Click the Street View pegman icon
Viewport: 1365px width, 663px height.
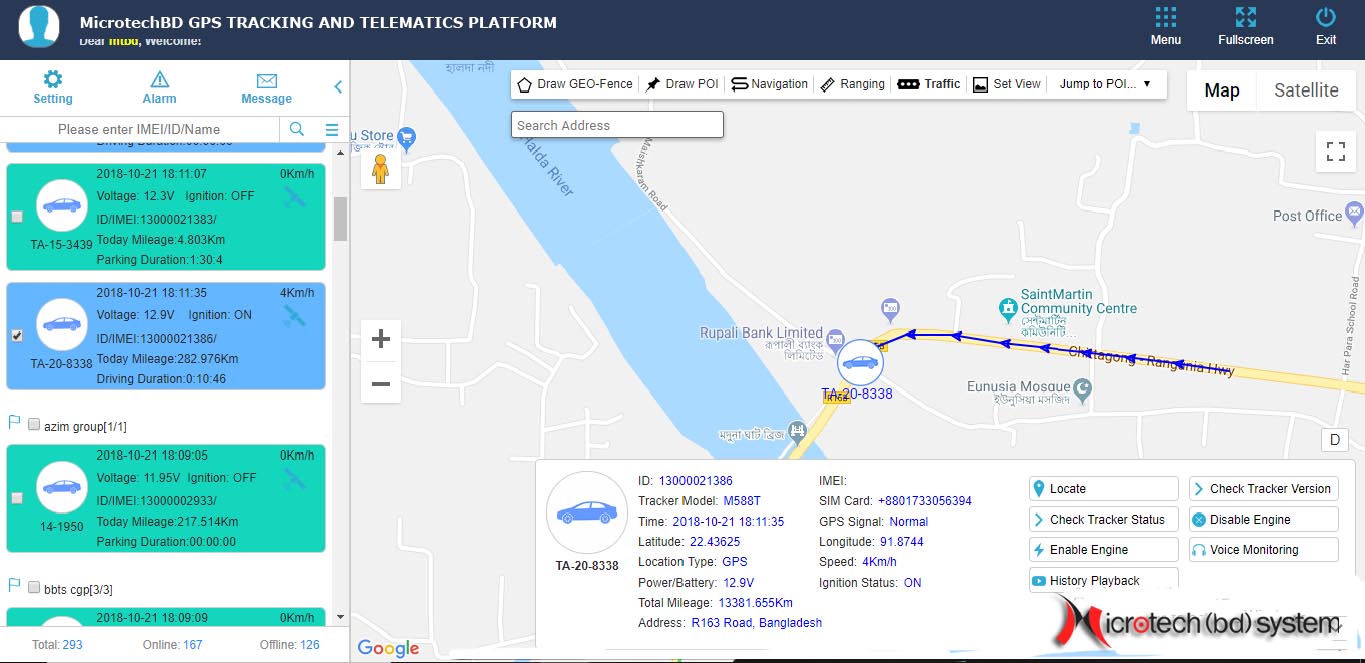tap(380, 168)
